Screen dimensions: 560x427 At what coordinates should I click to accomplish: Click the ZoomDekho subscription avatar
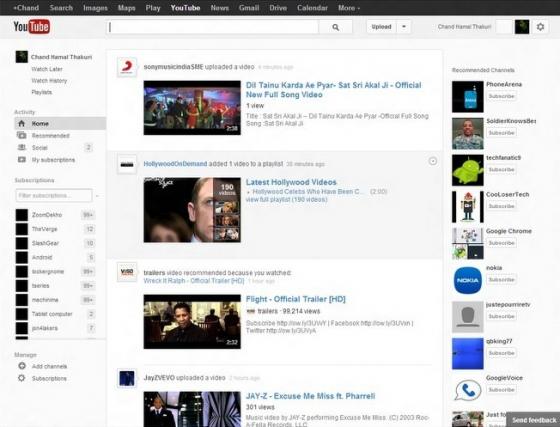tap(21, 215)
